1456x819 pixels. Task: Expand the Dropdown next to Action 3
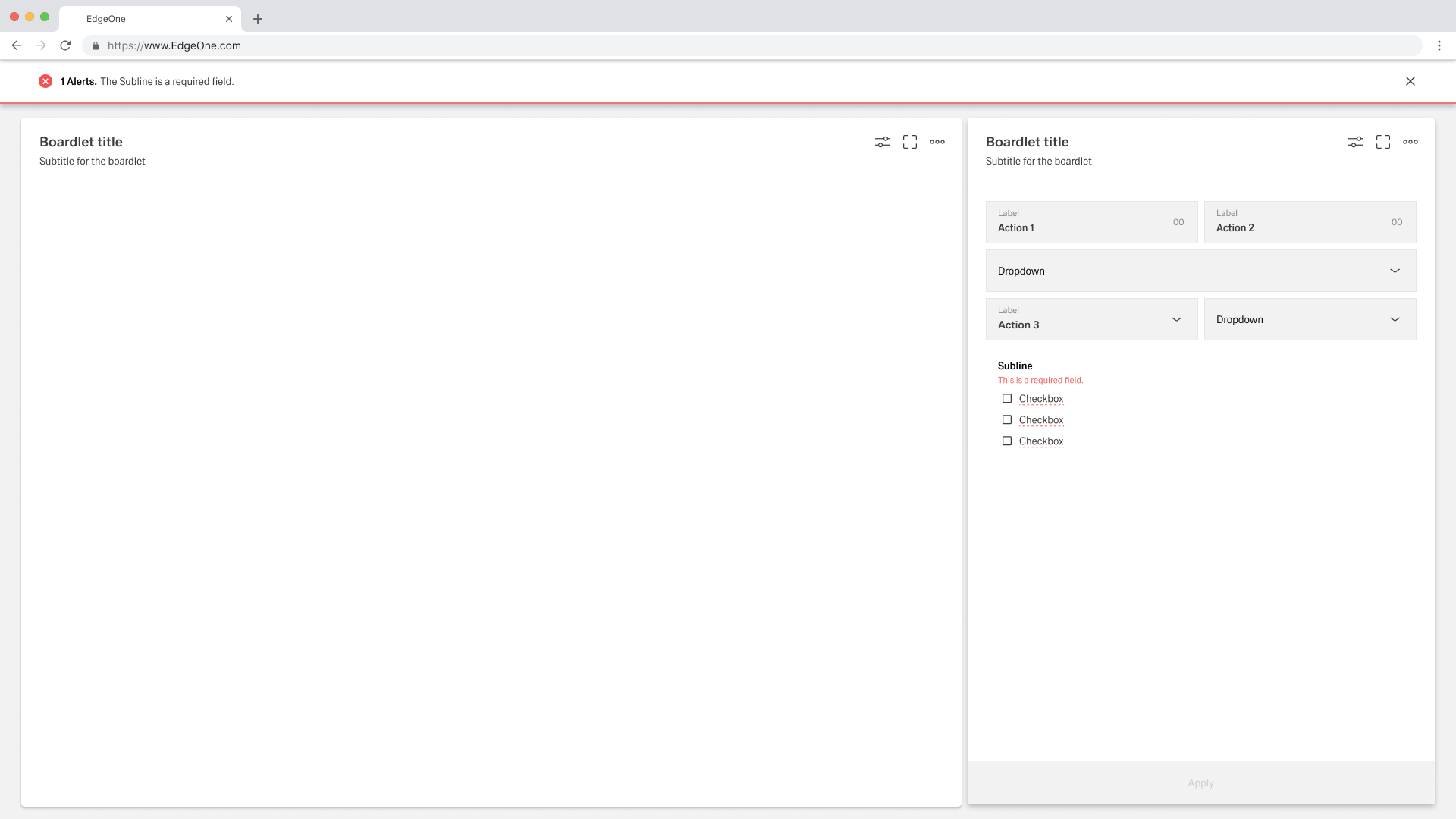click(1310, 319)
